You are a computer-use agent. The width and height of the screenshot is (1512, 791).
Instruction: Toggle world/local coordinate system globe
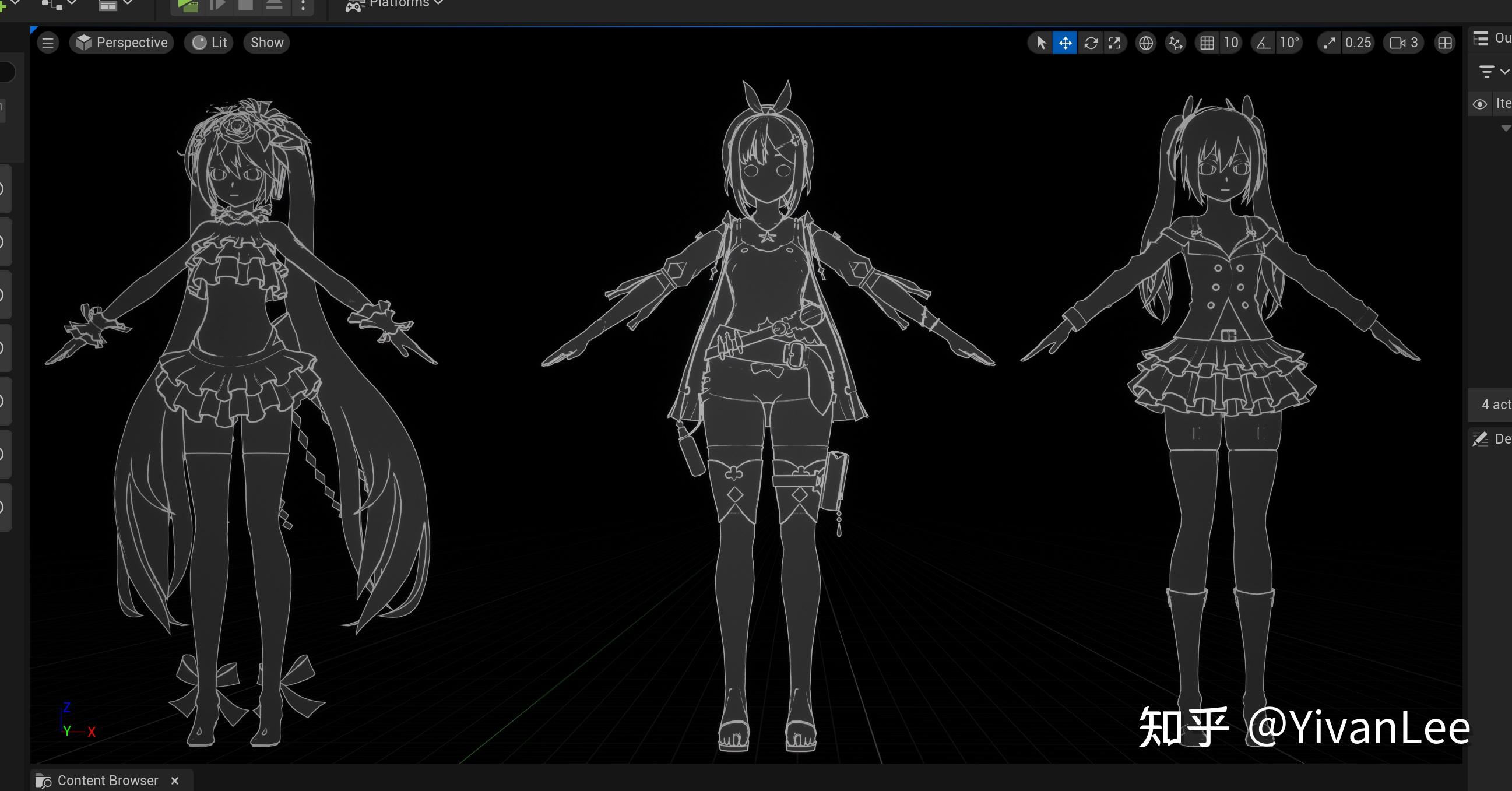point(1146,42)
